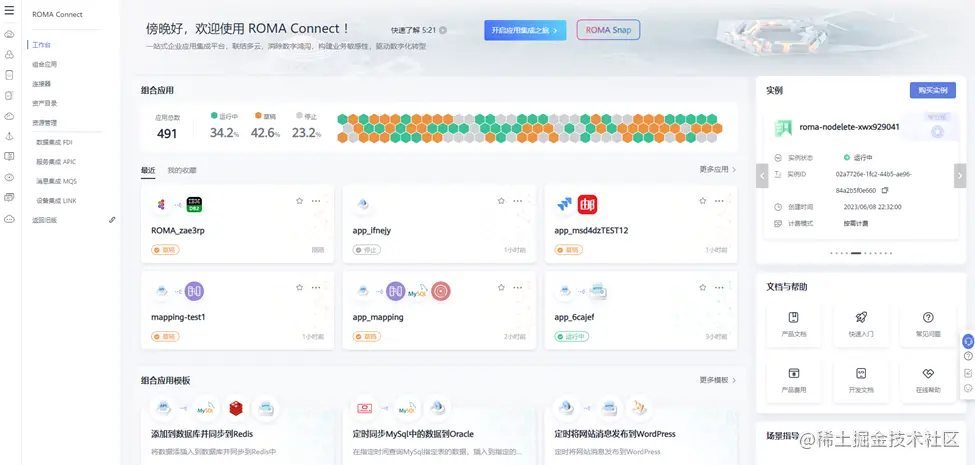The width and height of the screenshot is (975, 465).
Task: Open 消息集成 MQS sidebar item
Action: click(x=57, y=181)
